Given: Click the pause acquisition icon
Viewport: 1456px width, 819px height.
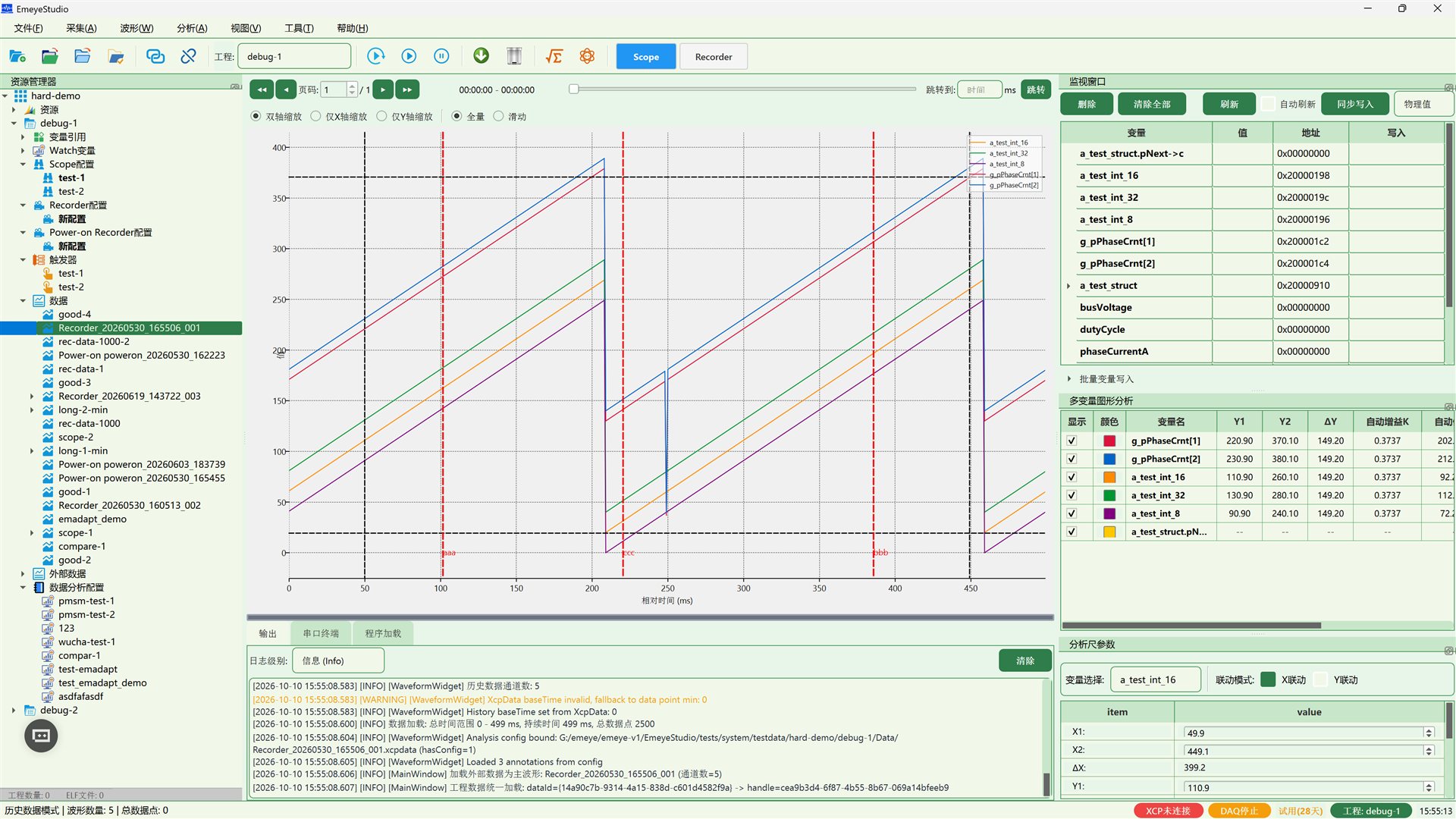Looking at the screenshot, I should (441, 56).
